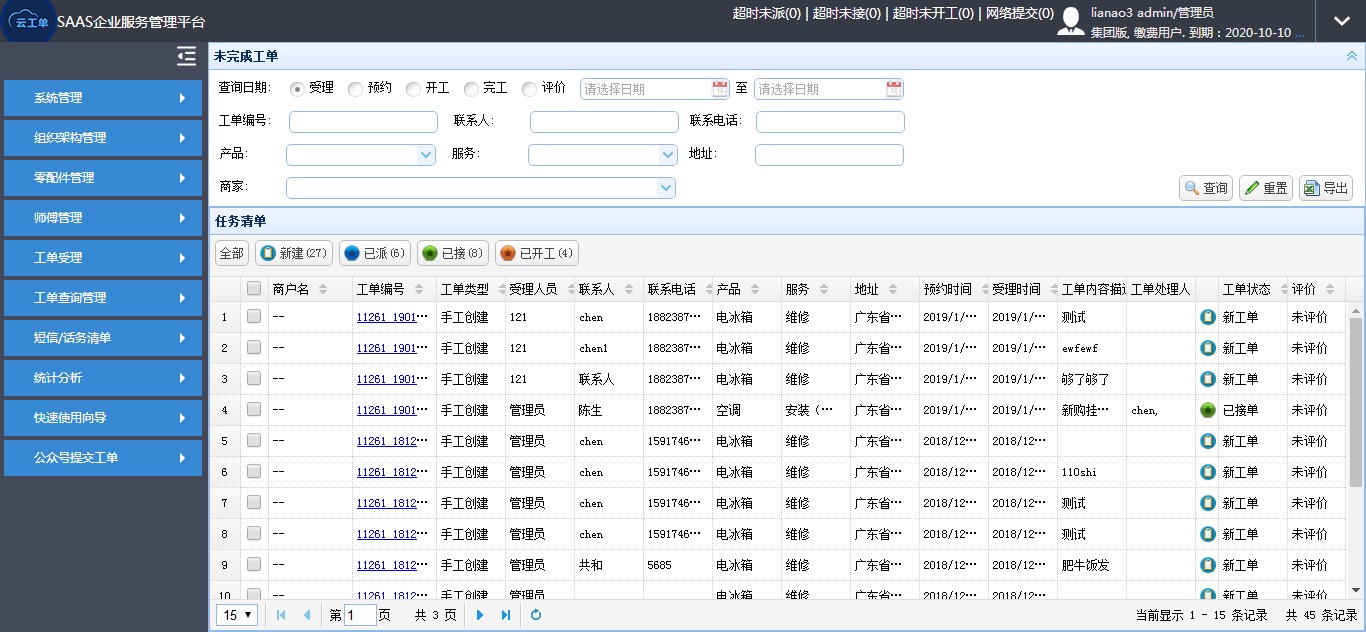
Task: Expand the 商家 combo box
Action: (x=666, y=188)
